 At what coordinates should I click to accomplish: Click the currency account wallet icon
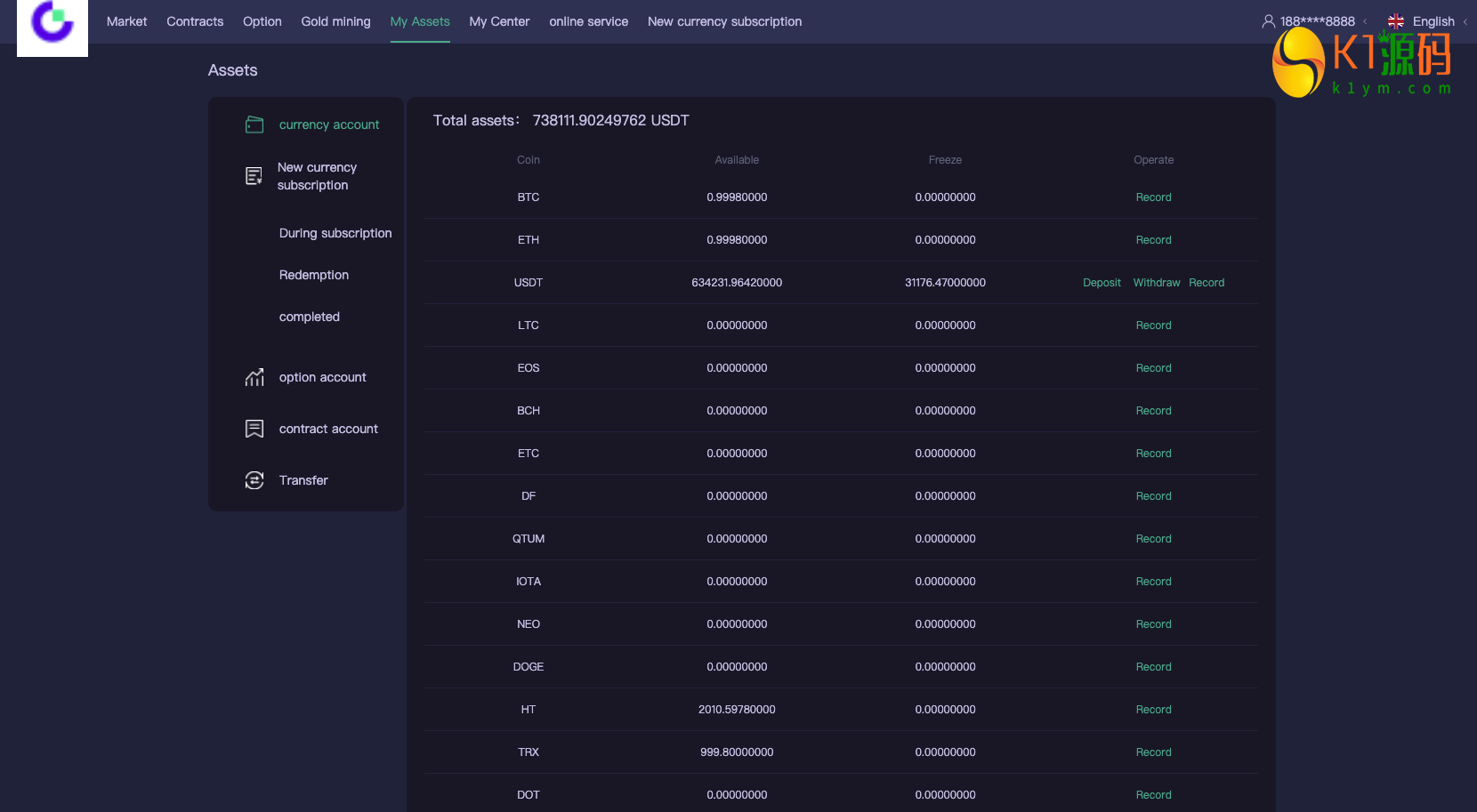254,125
